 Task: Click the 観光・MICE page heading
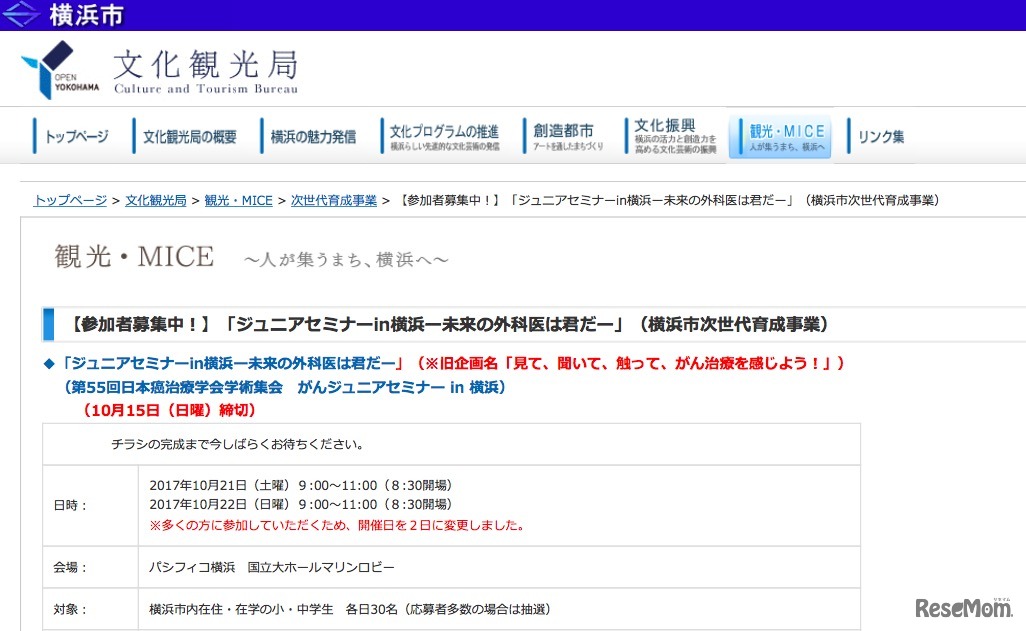(133, 257)
